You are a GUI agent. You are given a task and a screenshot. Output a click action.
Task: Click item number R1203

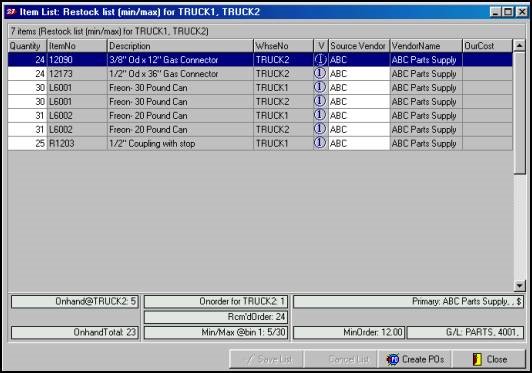pyautogui.click(x=62, y=144)
